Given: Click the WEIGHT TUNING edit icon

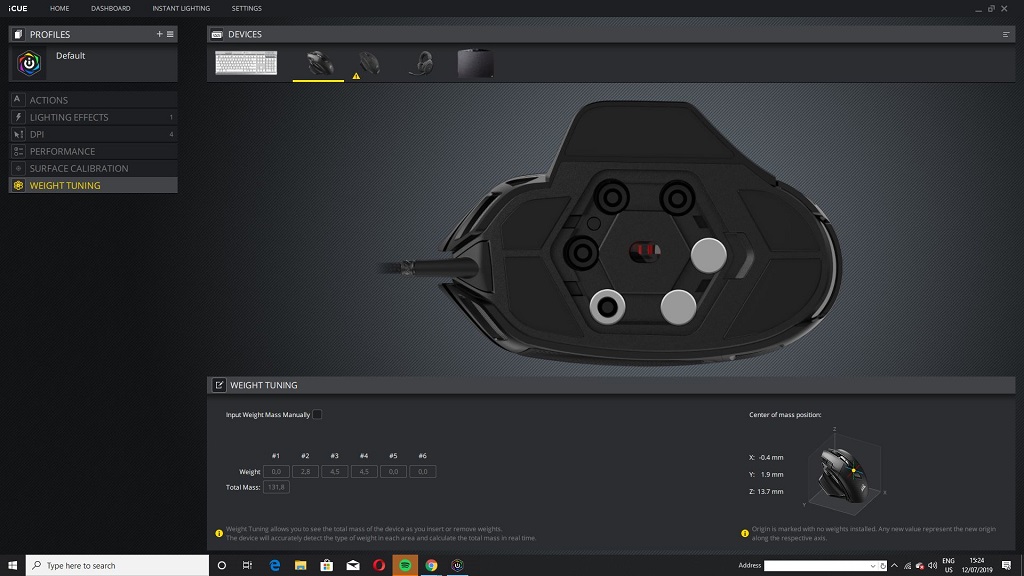Looking at the screenshot, I should tap(219, 385).
